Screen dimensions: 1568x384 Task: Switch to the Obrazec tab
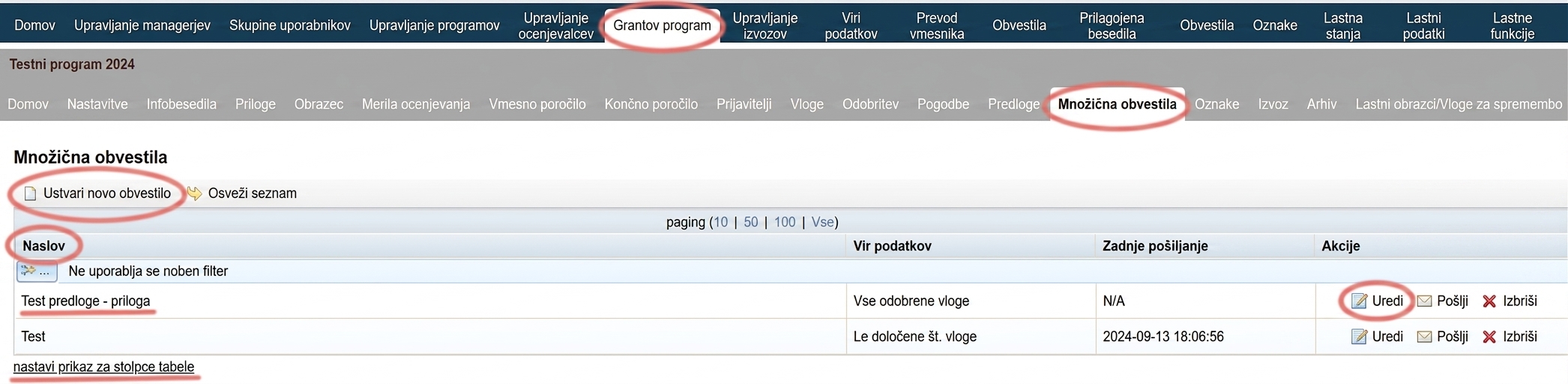pyautogui.click(x=319, y=104)
